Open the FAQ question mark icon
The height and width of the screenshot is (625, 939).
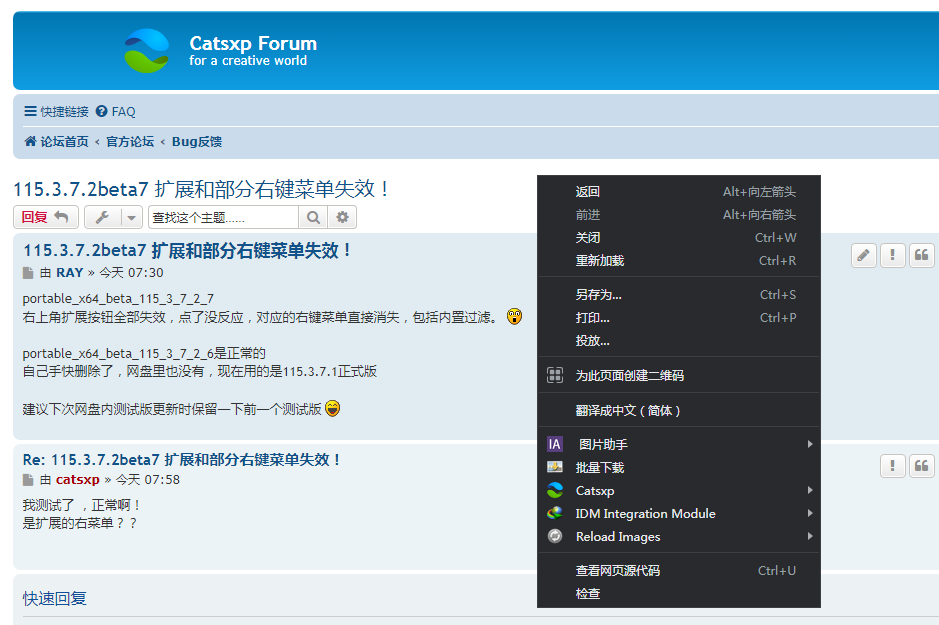[x=101, y=111]
